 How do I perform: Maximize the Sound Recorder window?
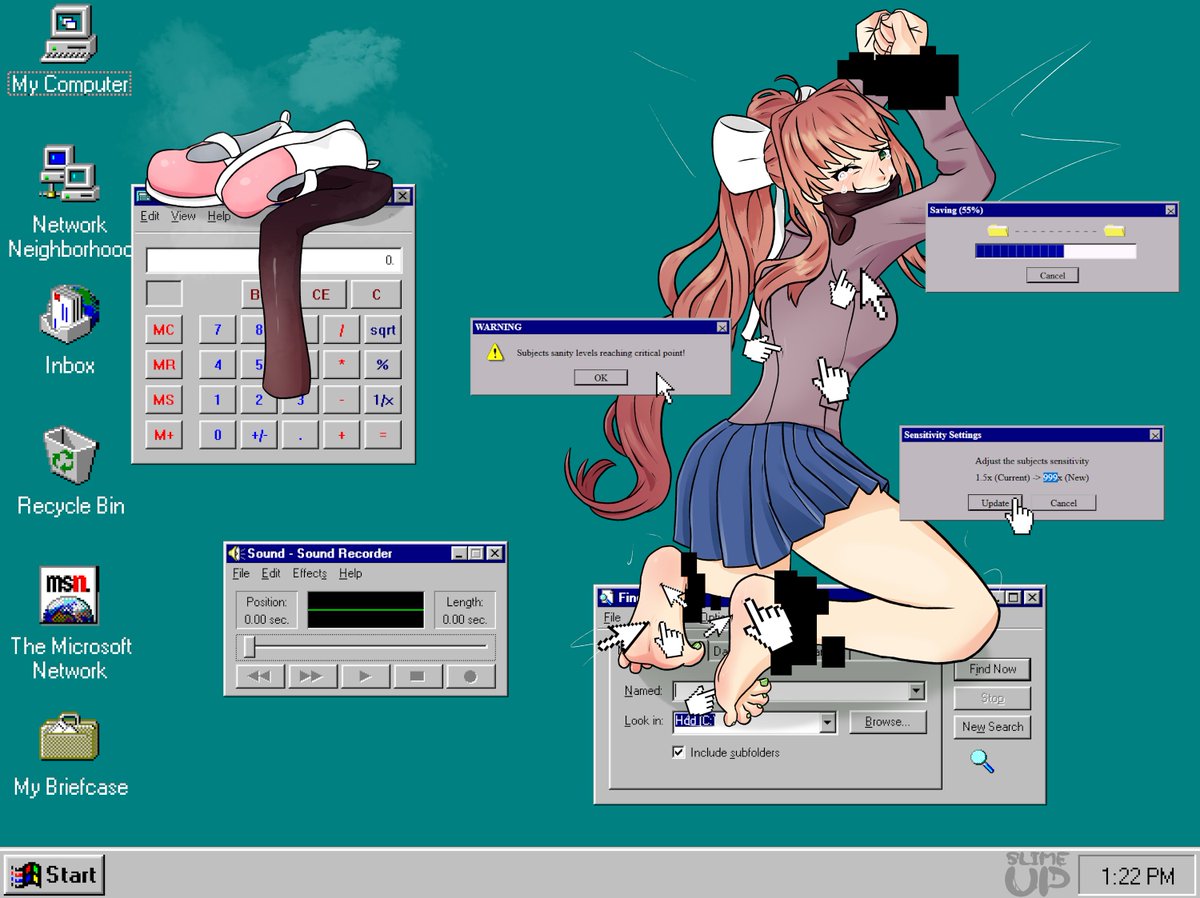(x=476, y=553)
